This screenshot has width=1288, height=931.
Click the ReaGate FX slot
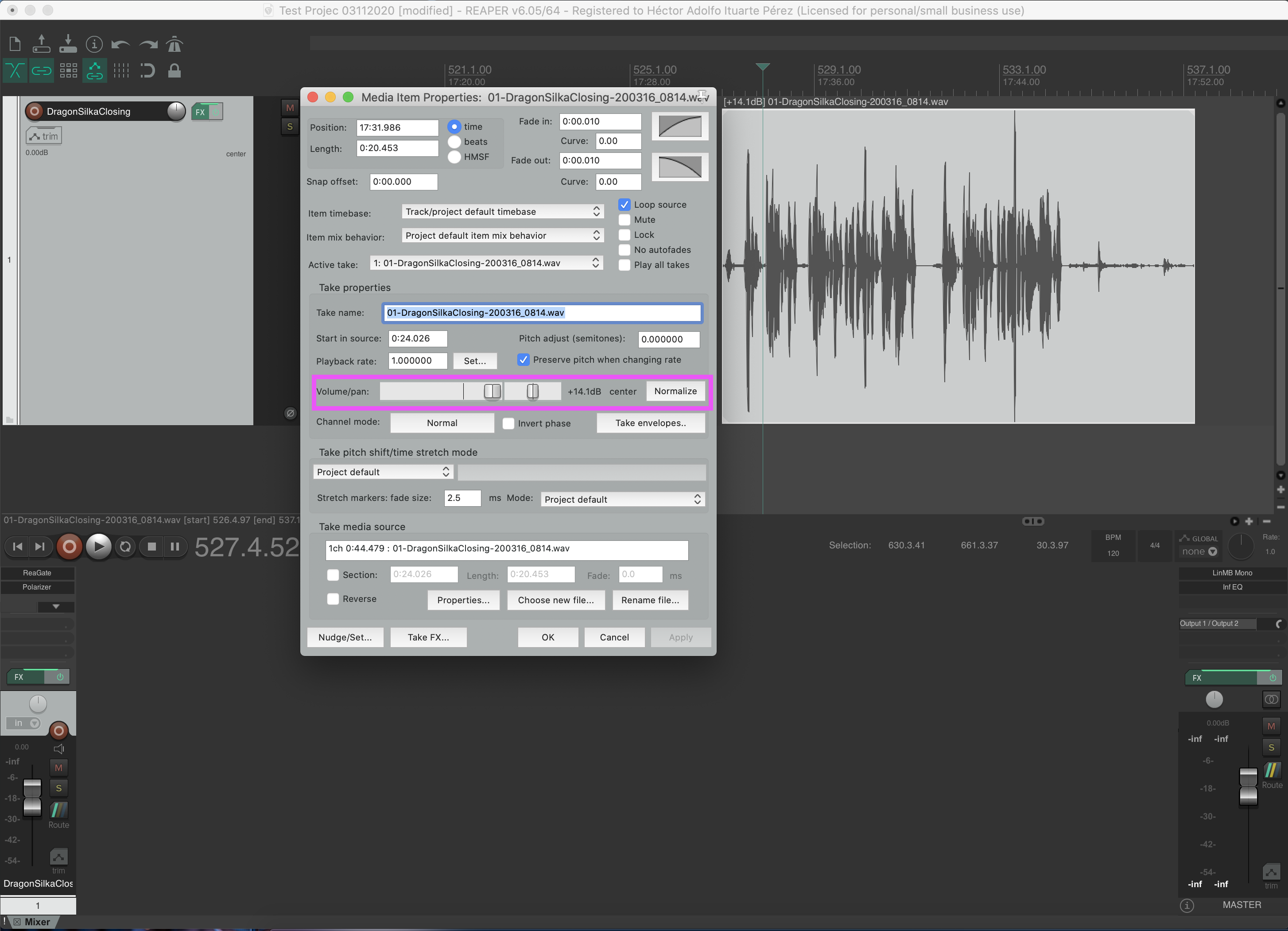point(37,573)
